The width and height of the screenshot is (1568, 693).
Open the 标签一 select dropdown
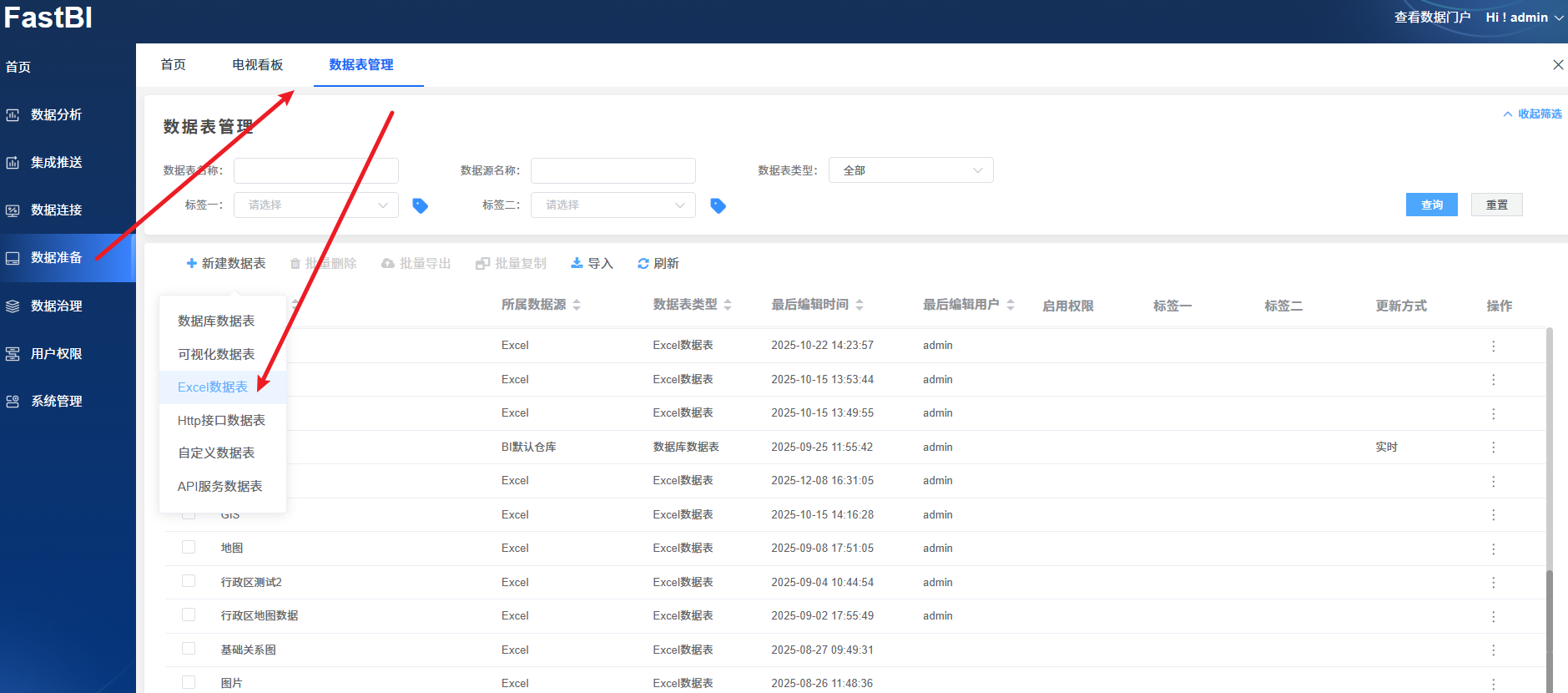pyautogui.click(x=315, y=205)
